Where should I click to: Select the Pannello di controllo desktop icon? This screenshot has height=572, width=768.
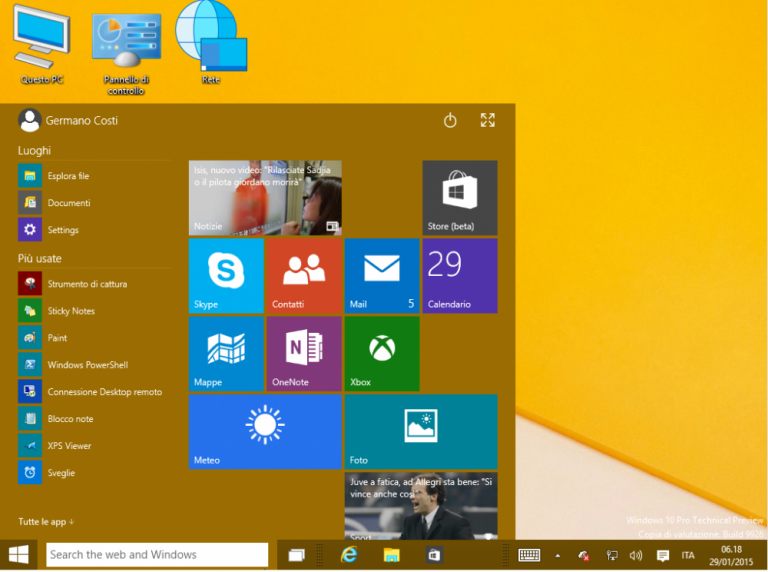(x=126, y=54)
